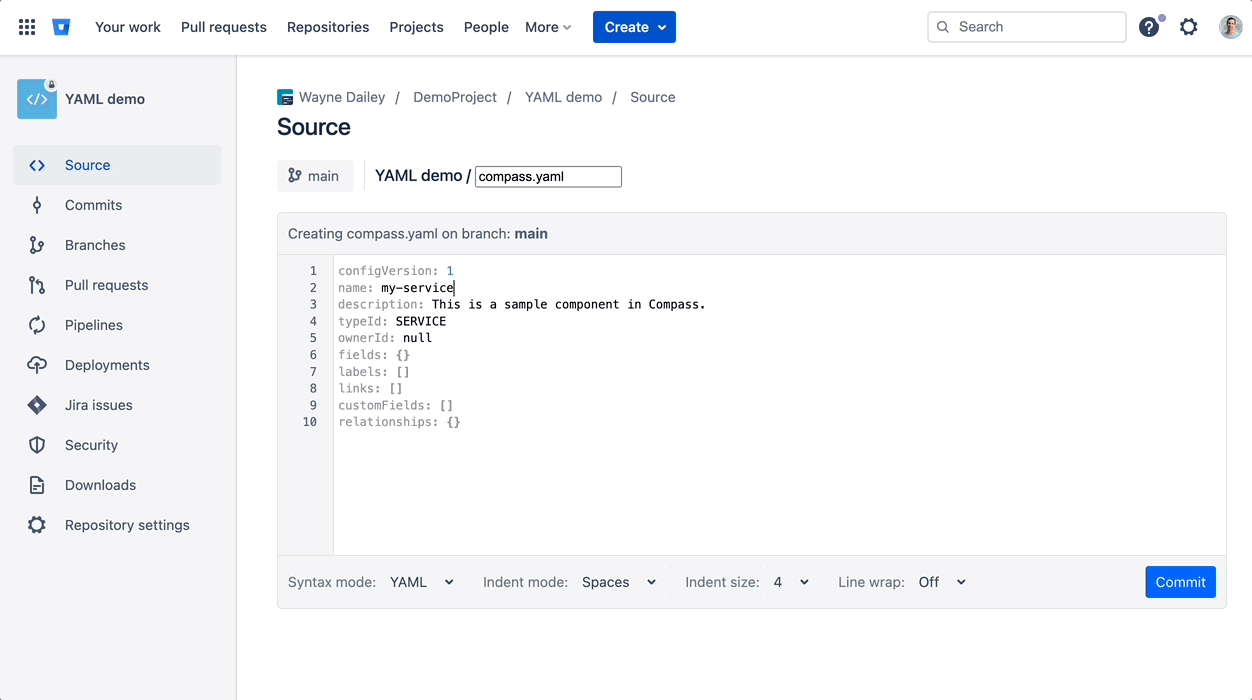Click the 'labels: []' editor line
The height and width of the screenshot is (700, 1252).
(374, 372)
